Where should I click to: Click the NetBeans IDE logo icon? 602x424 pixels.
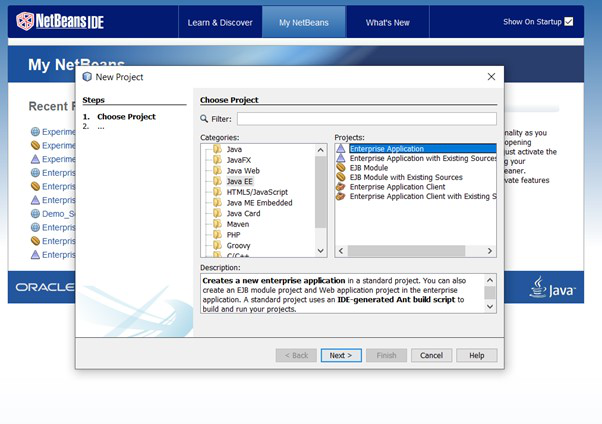click(x=25, y=21)
